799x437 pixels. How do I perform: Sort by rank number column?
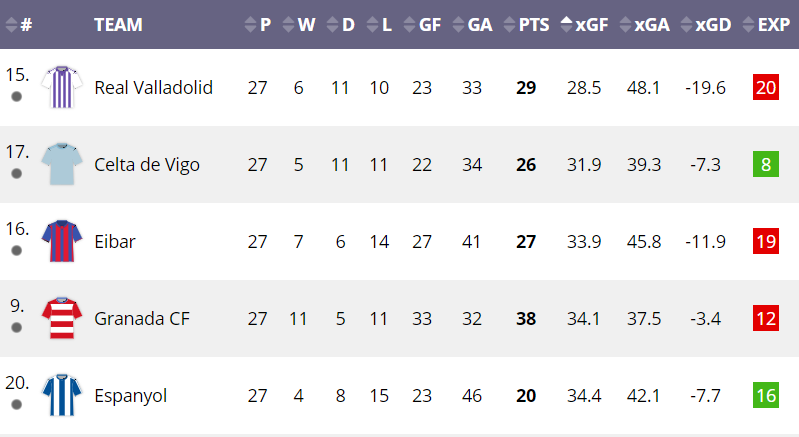pos(19,24)
